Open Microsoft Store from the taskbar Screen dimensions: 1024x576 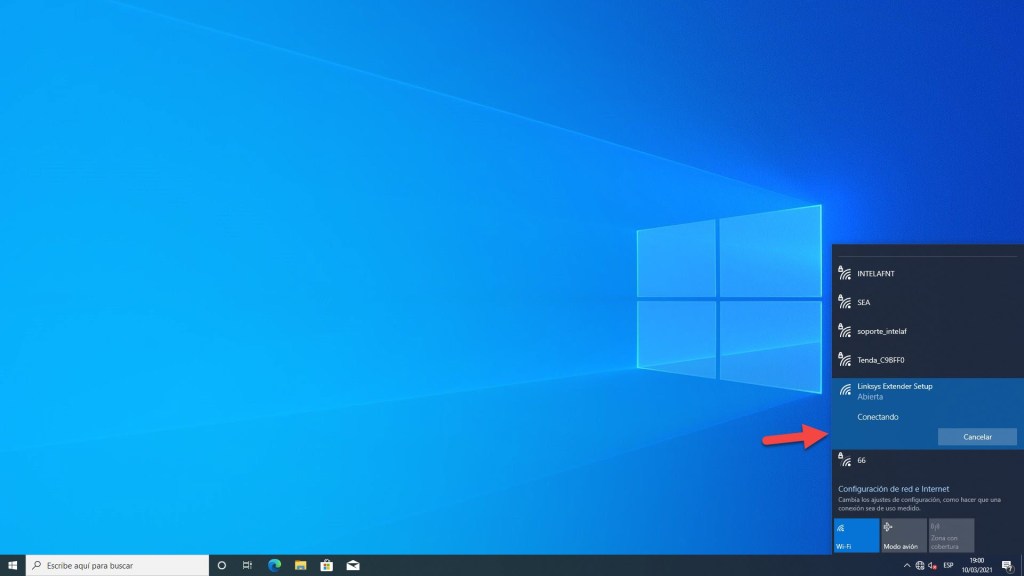[x=326, y=565]
